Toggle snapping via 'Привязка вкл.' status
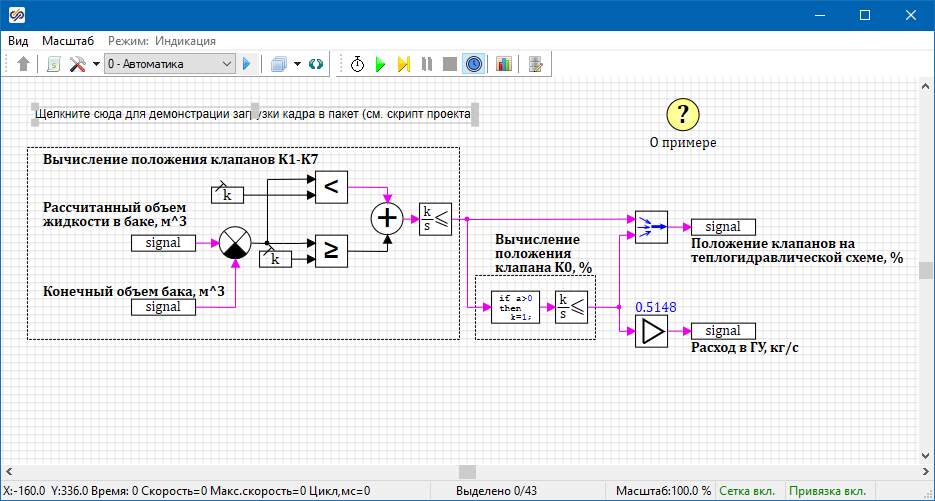The width and height of the screenshot is (935, 501). tap(827, 491)
